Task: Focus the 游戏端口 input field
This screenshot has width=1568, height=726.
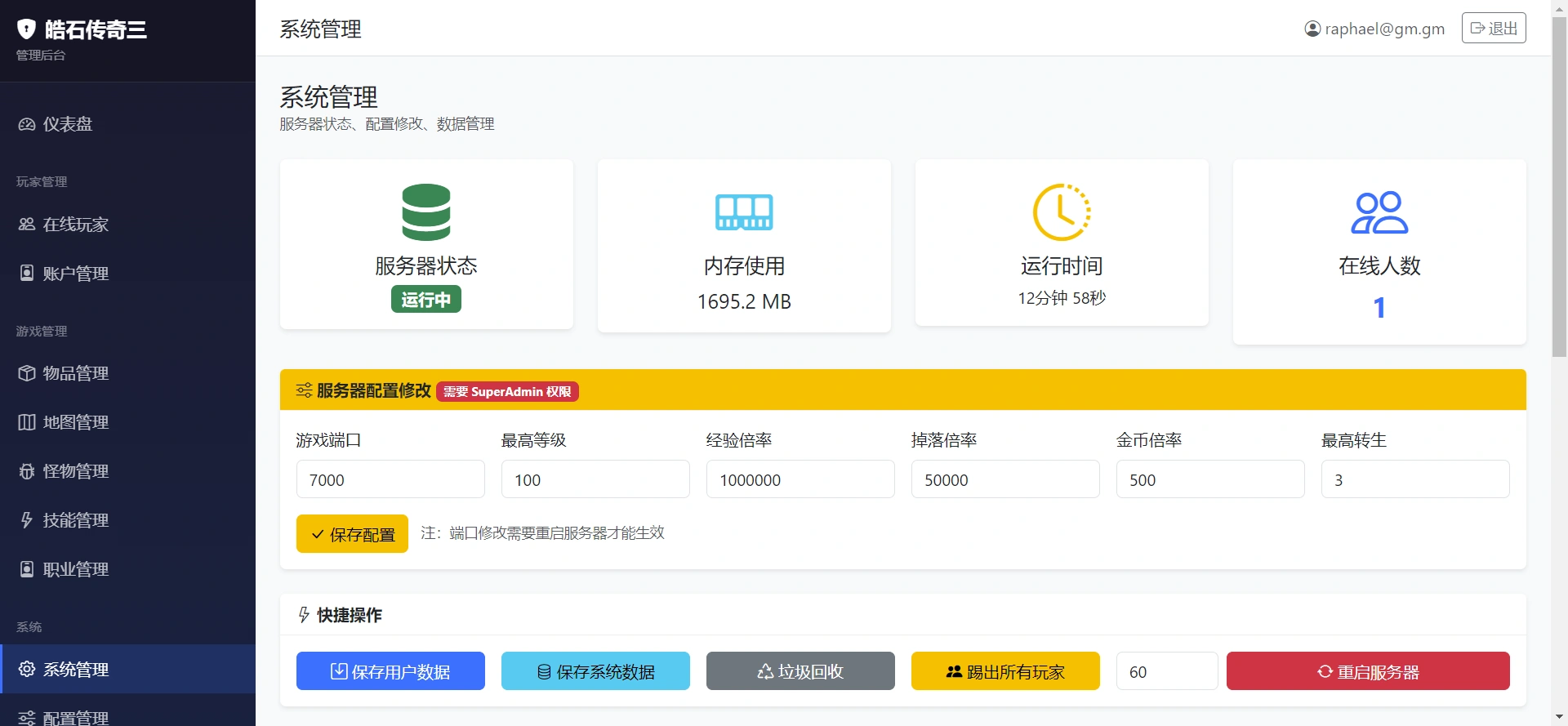Action: [x=390, y=479]
